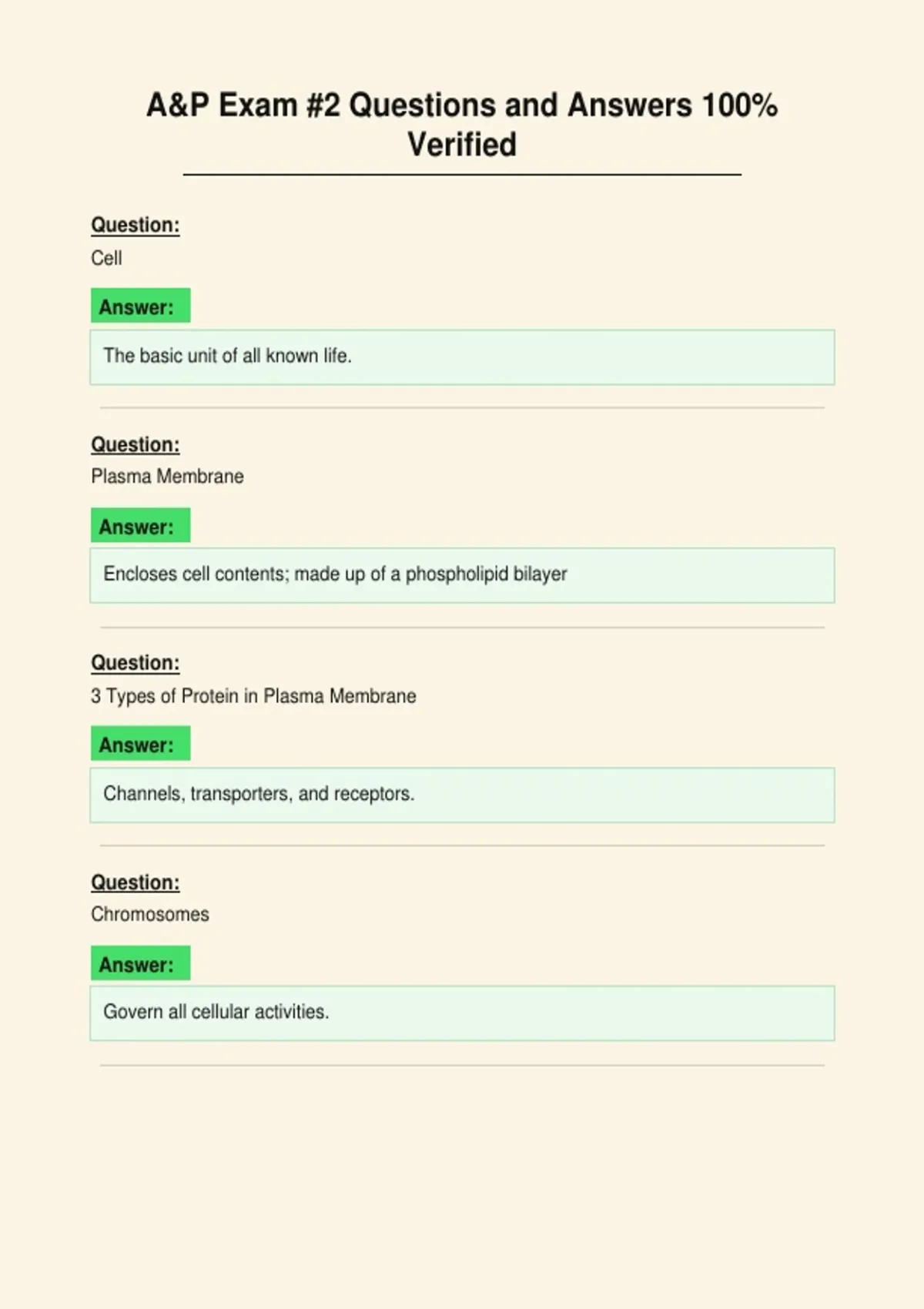
Task: Select the first Question label above Cell
Action: click(x=136, y=225)
